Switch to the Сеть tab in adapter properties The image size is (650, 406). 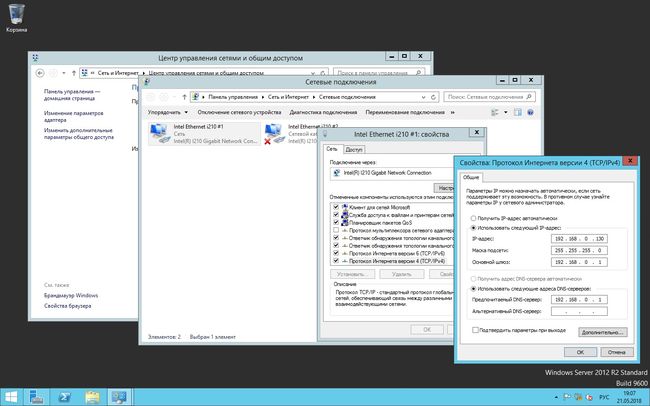coord(332,149)
